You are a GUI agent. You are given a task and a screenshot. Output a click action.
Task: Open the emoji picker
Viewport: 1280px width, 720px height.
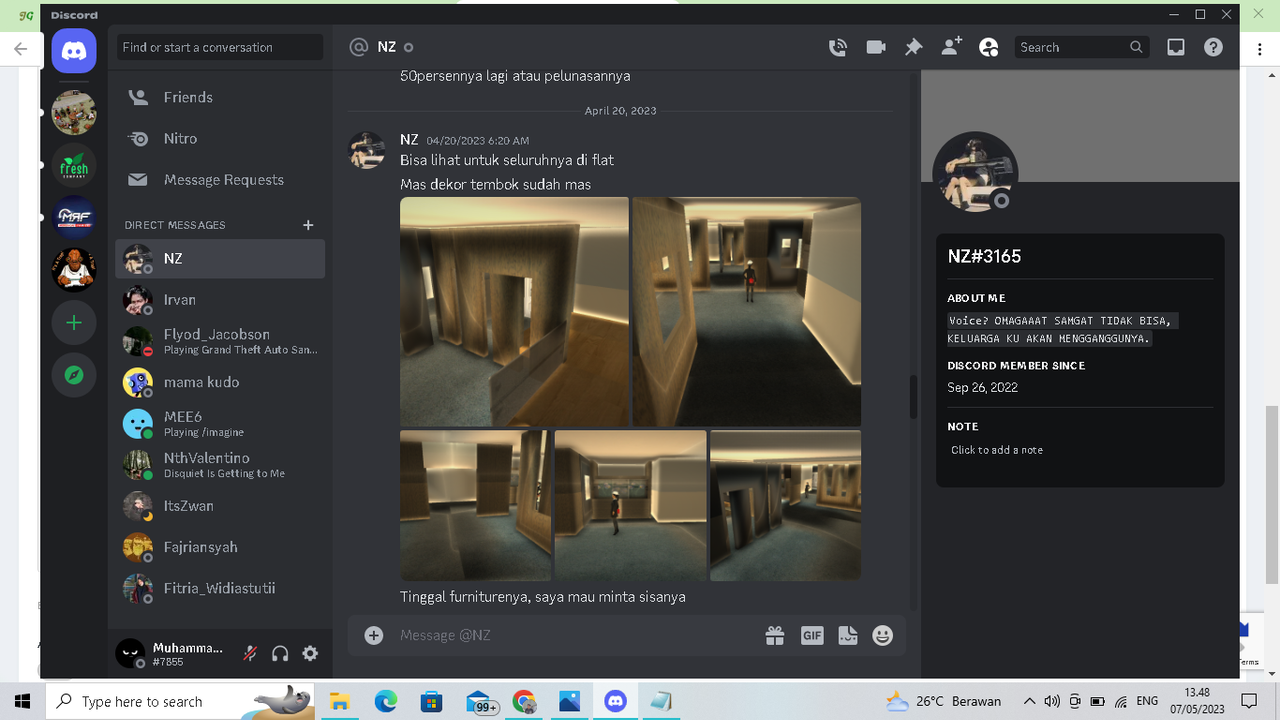tap(882, 635)
